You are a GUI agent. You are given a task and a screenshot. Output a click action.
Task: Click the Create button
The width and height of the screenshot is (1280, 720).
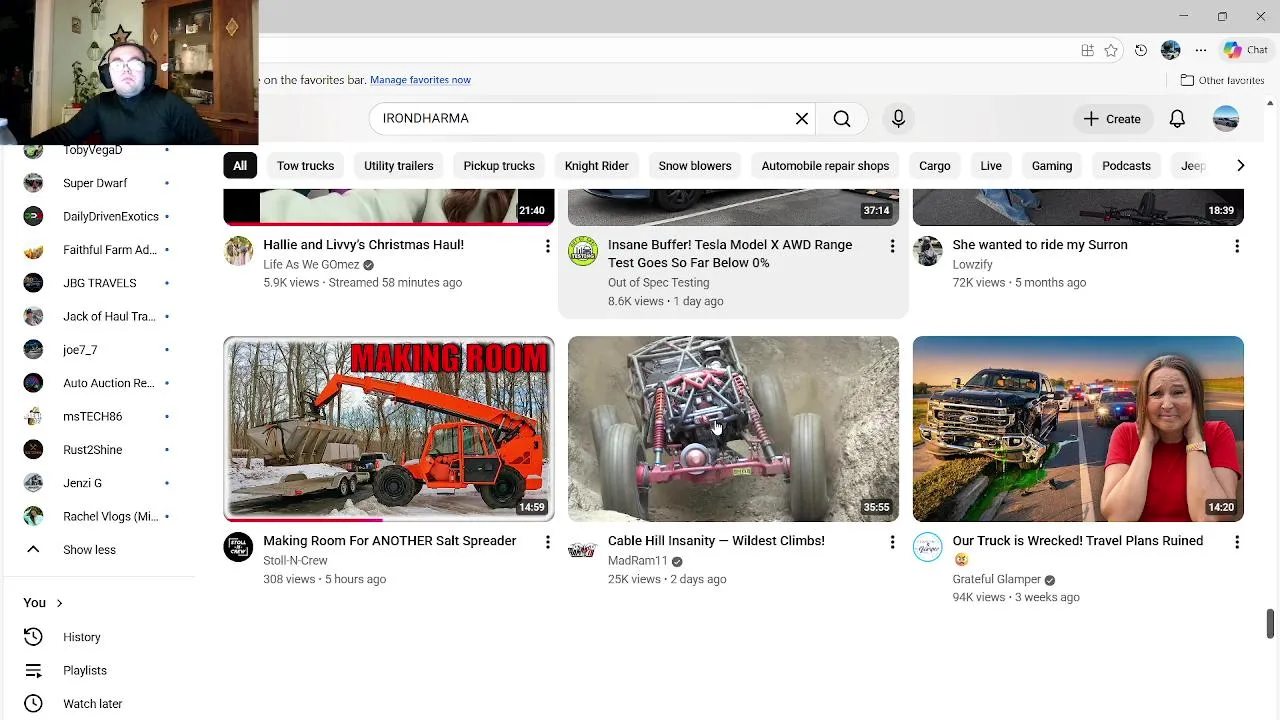1111,119
